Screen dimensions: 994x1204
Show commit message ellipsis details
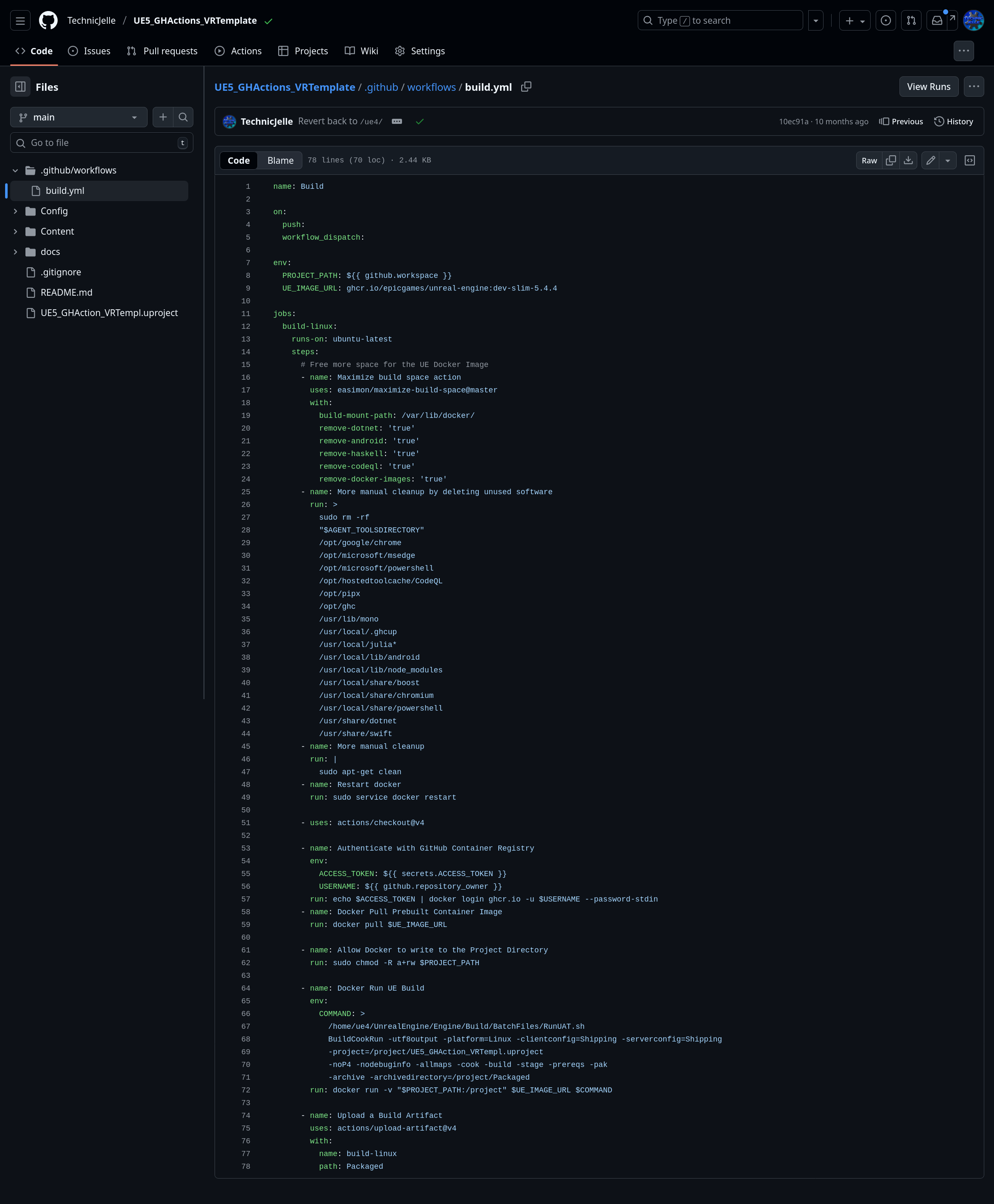coord(397,121)
